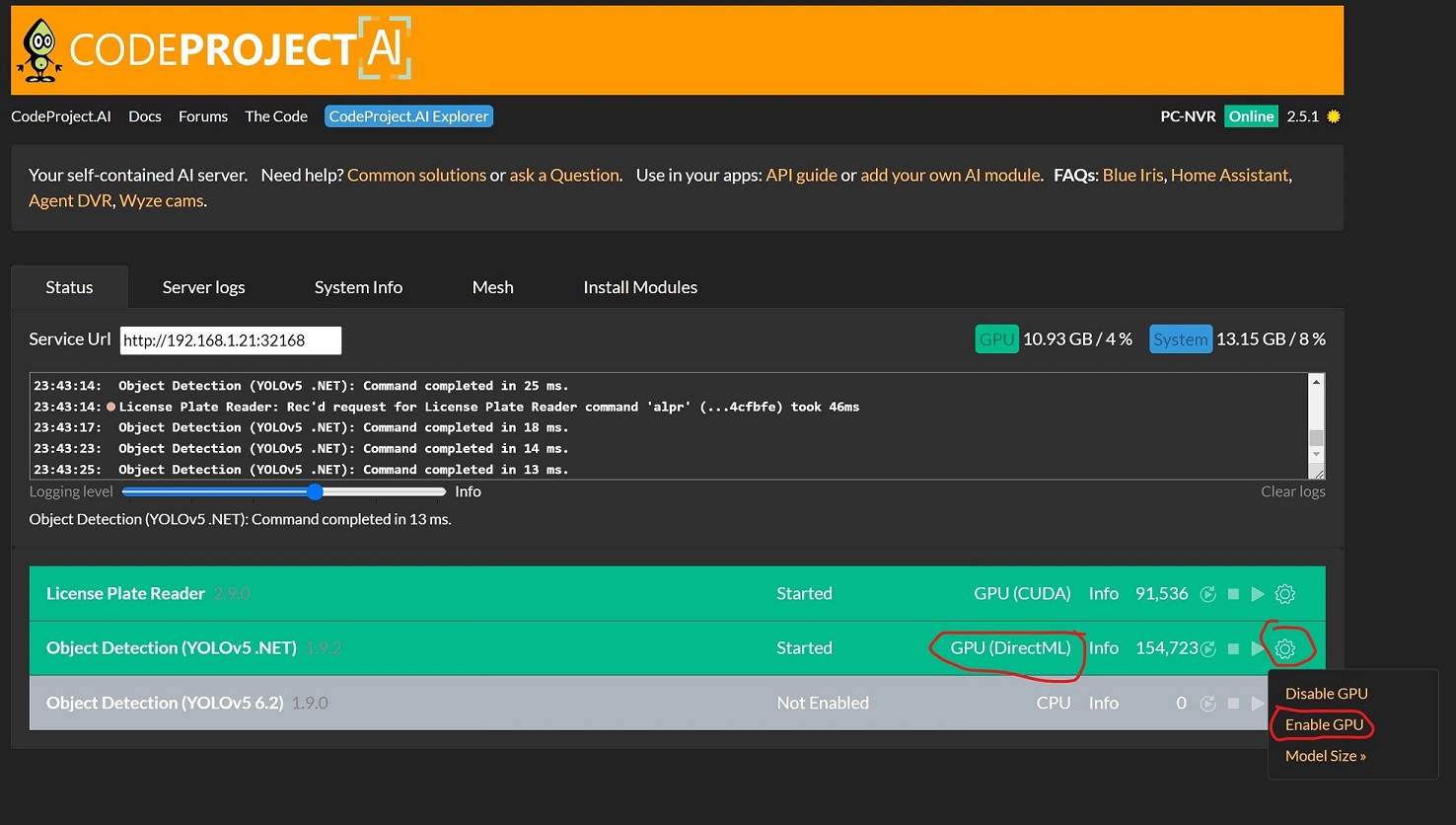This screenshot has width=1456, height=825.
Task: Click the green Online status badge
Action: (1251, 116)
